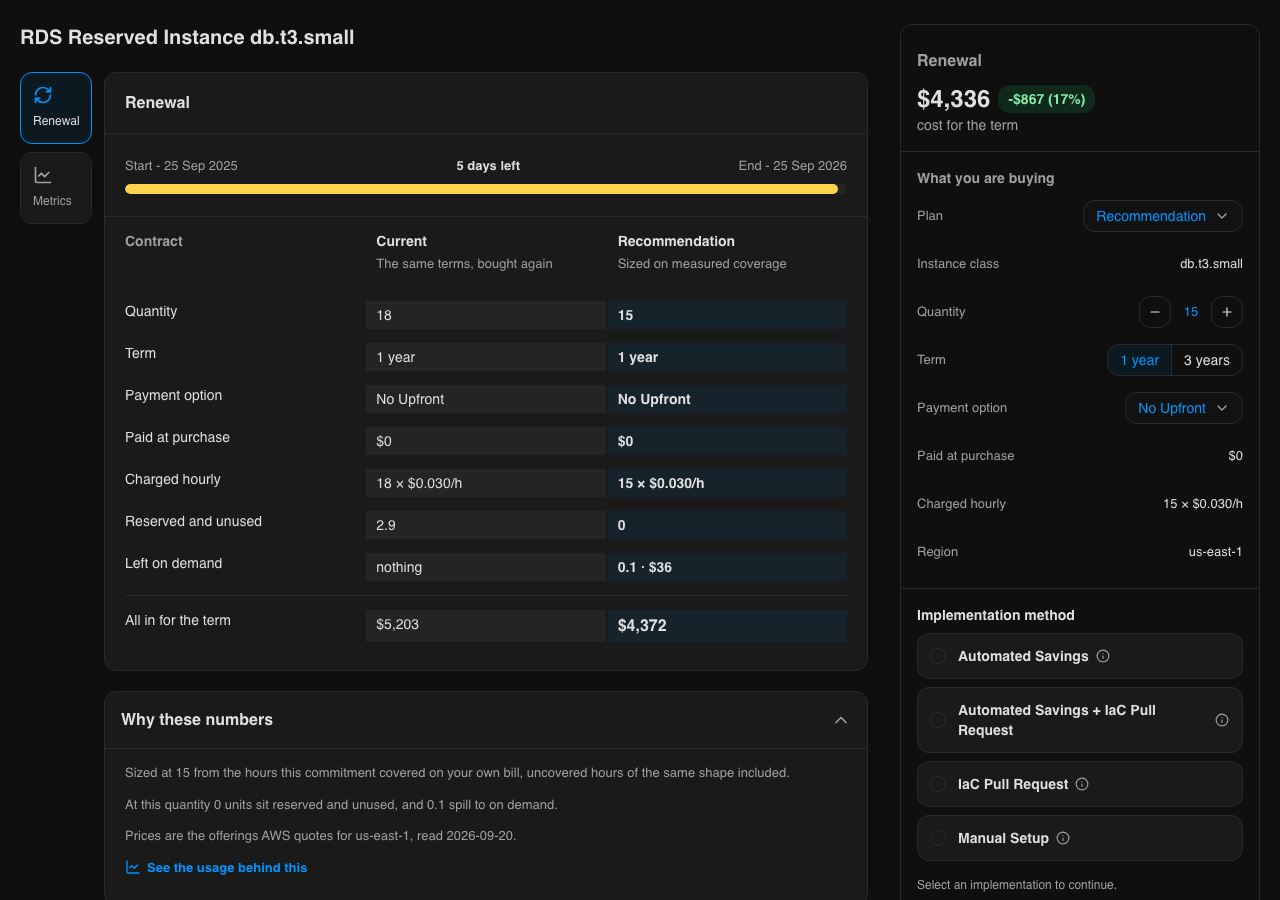Click the Start - 25 Sep 2025 date
1280x900 pixels.
[x=181, y=166]
